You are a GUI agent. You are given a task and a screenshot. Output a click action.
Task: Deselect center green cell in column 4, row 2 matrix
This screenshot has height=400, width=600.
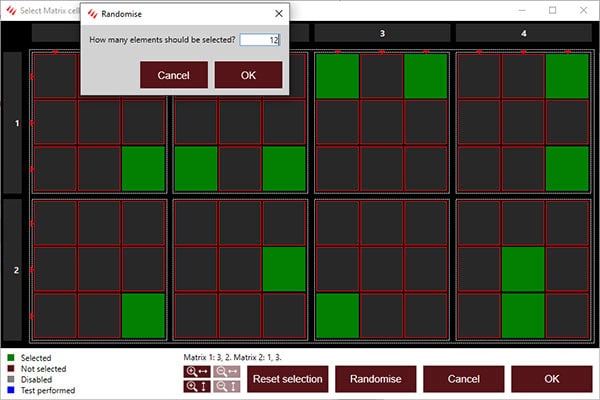coord(523,270)
